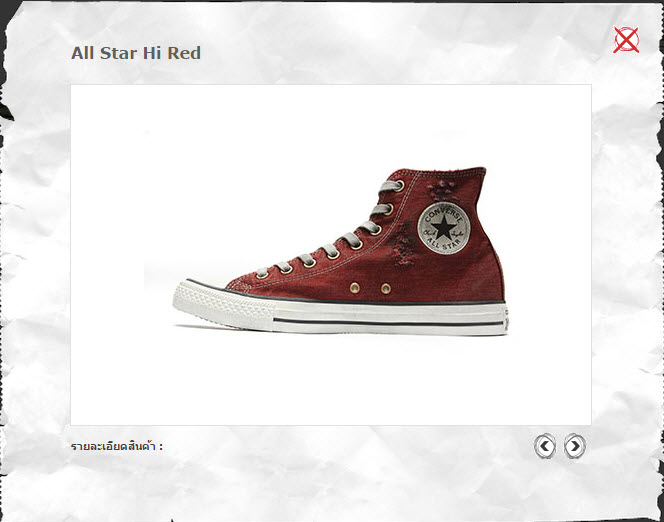Screen dimensions: 664x522
Task: Click the black star on the logo
Action: 443,227
